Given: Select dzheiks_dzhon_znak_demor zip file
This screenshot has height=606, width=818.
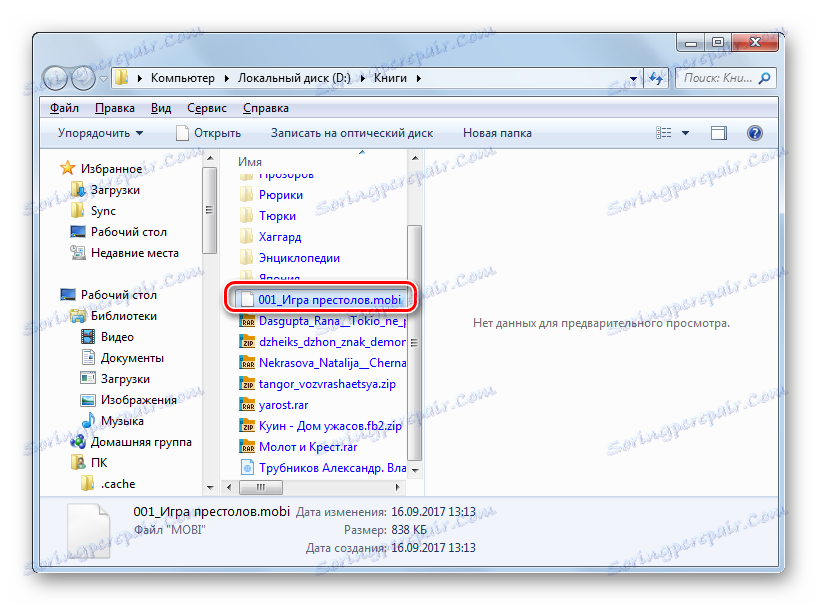Looking at the screenshot, I should [322, 342].
